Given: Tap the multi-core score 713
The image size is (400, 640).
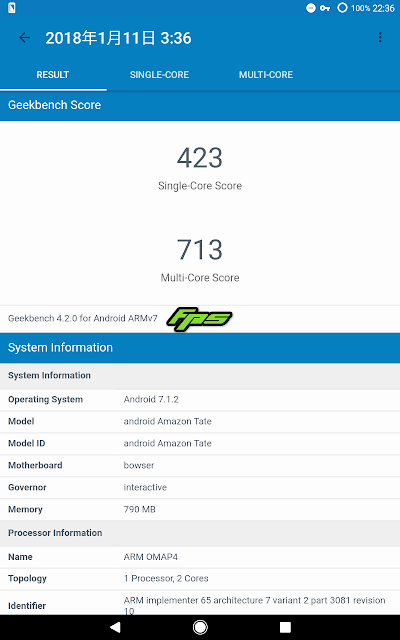Looking at the screenshot, I should (200, 249).
